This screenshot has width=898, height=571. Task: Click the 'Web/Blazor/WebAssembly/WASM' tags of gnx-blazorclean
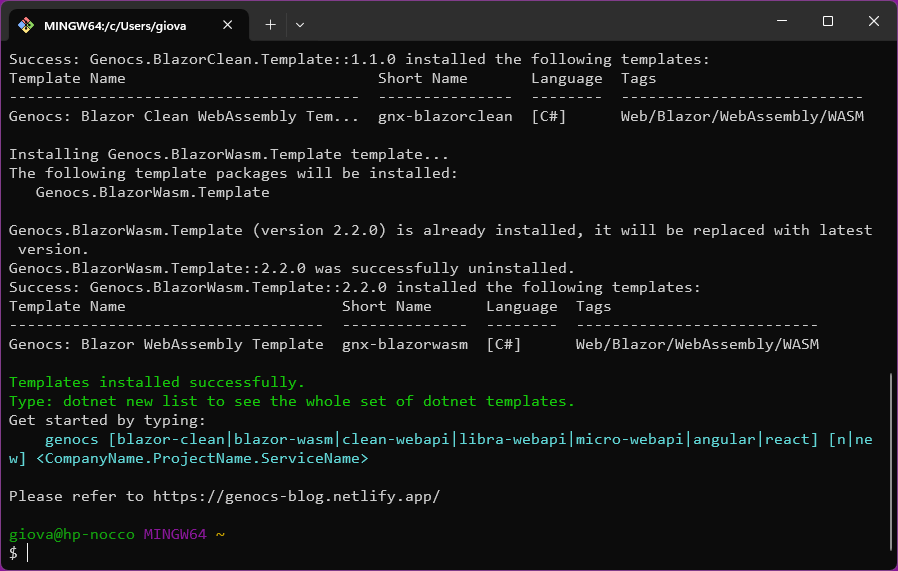742,116
